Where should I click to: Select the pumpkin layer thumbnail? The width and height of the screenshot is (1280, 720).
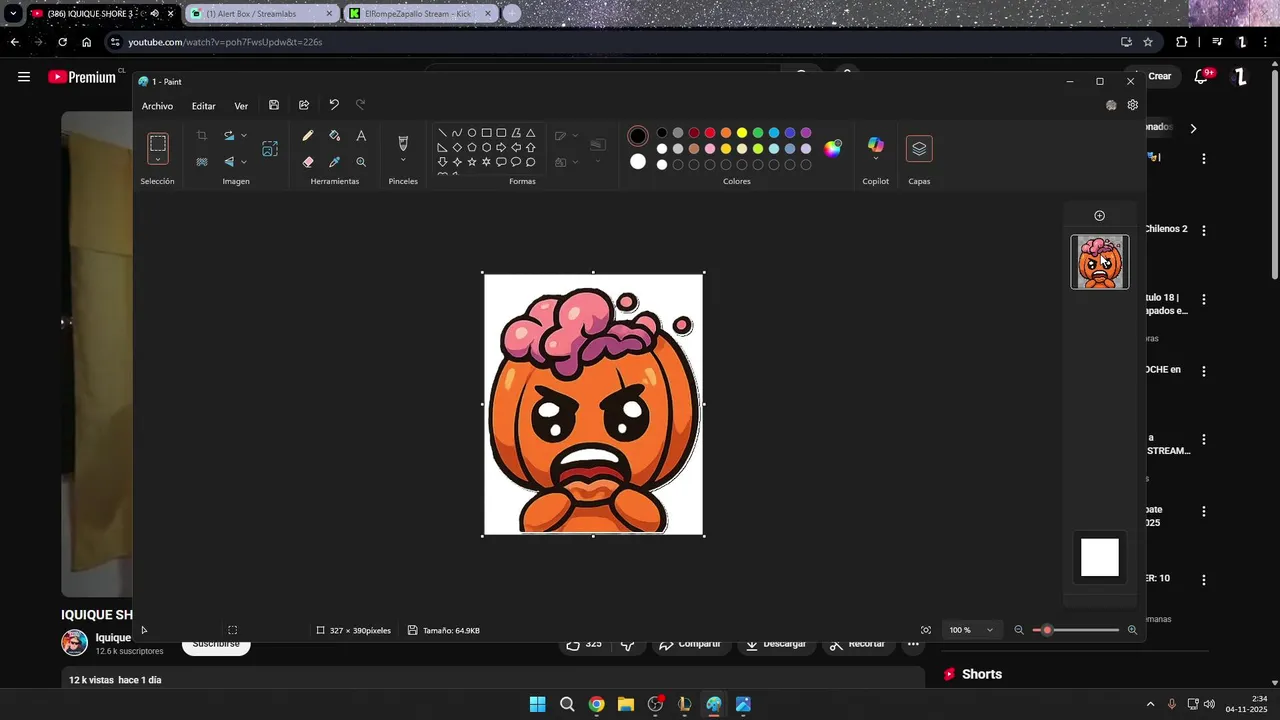click(x=1100, y=262)
